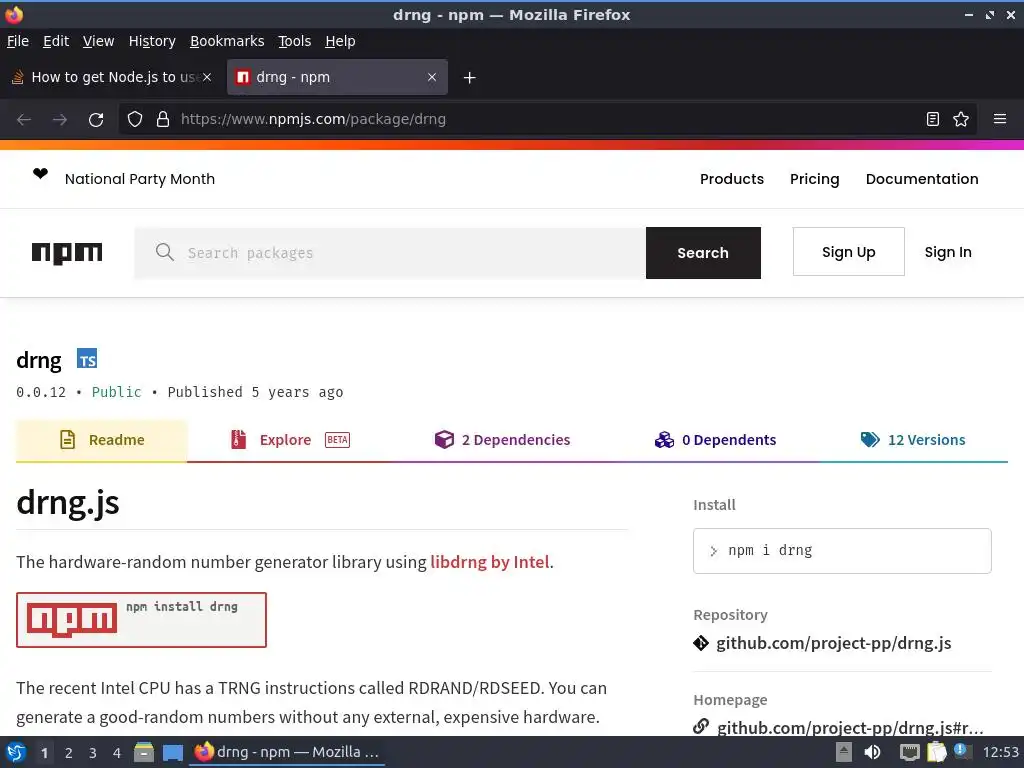Click the browser forward arrow
Viewport: 1024px width, 768px height.
pyautogui.click(x=60, y=120)
